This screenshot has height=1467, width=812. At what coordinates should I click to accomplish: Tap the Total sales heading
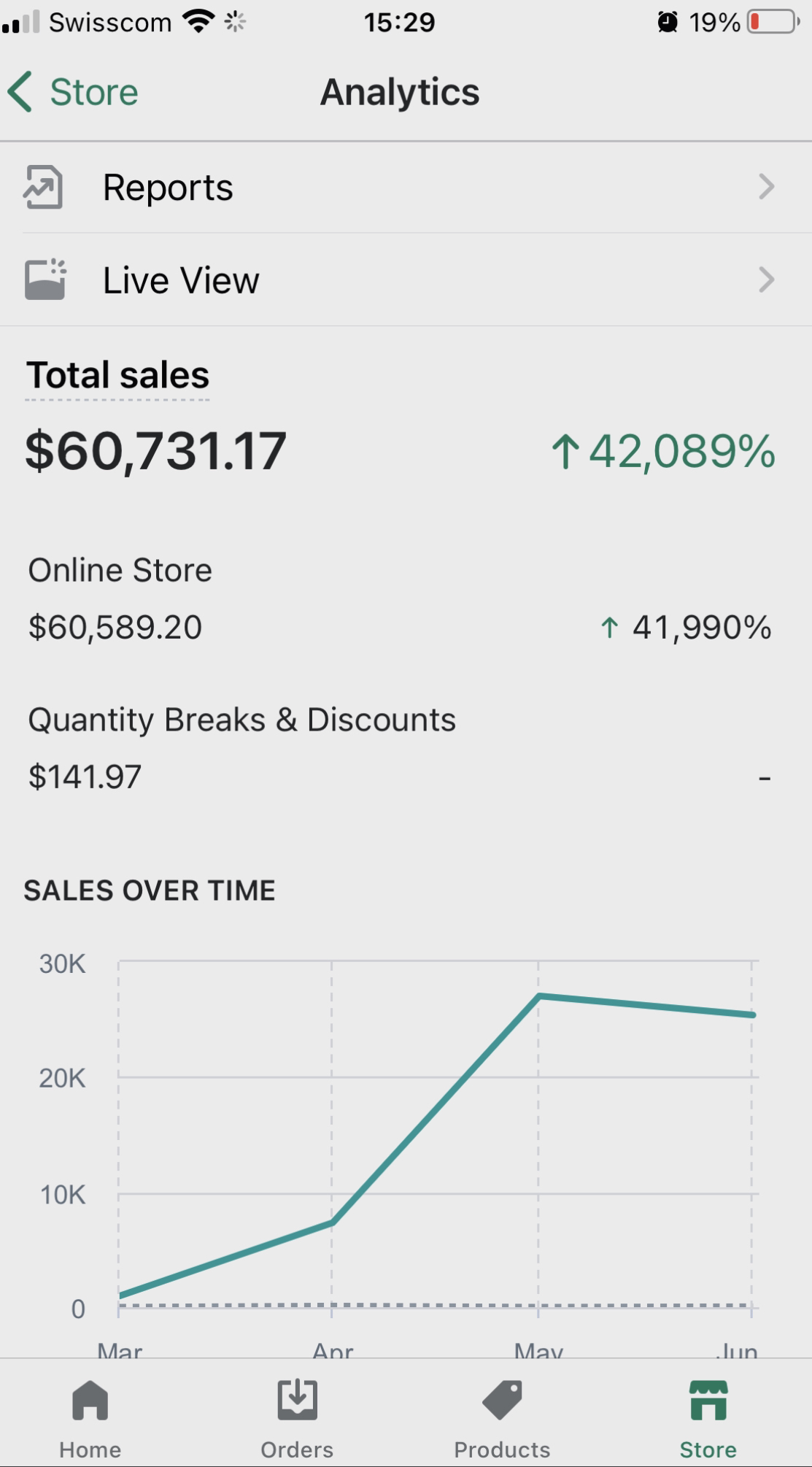click(117, 375)
